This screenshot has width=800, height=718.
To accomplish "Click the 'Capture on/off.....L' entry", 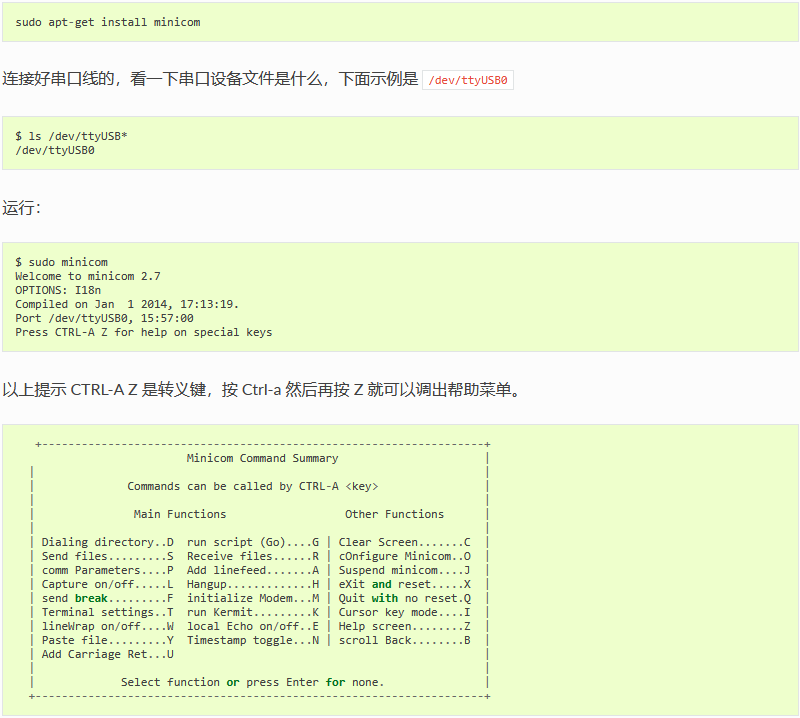I will (x=108, y=584).
